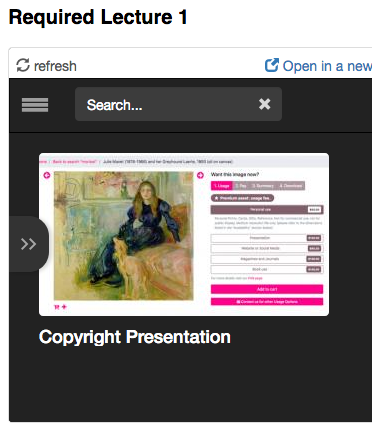Click the pink left arrow beside painting
This screenshot has height=425, width=372.
point(47,175)
